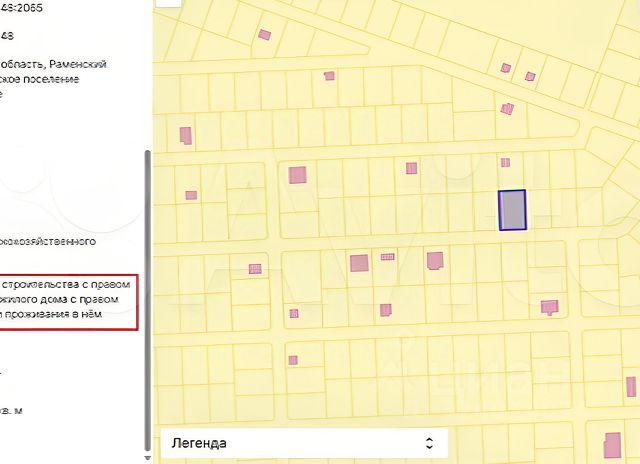The width and height of the screenshot is (640, 464).
Task: Click the сельскохозяйственного category text in left panel
Action: coord(48,241)
